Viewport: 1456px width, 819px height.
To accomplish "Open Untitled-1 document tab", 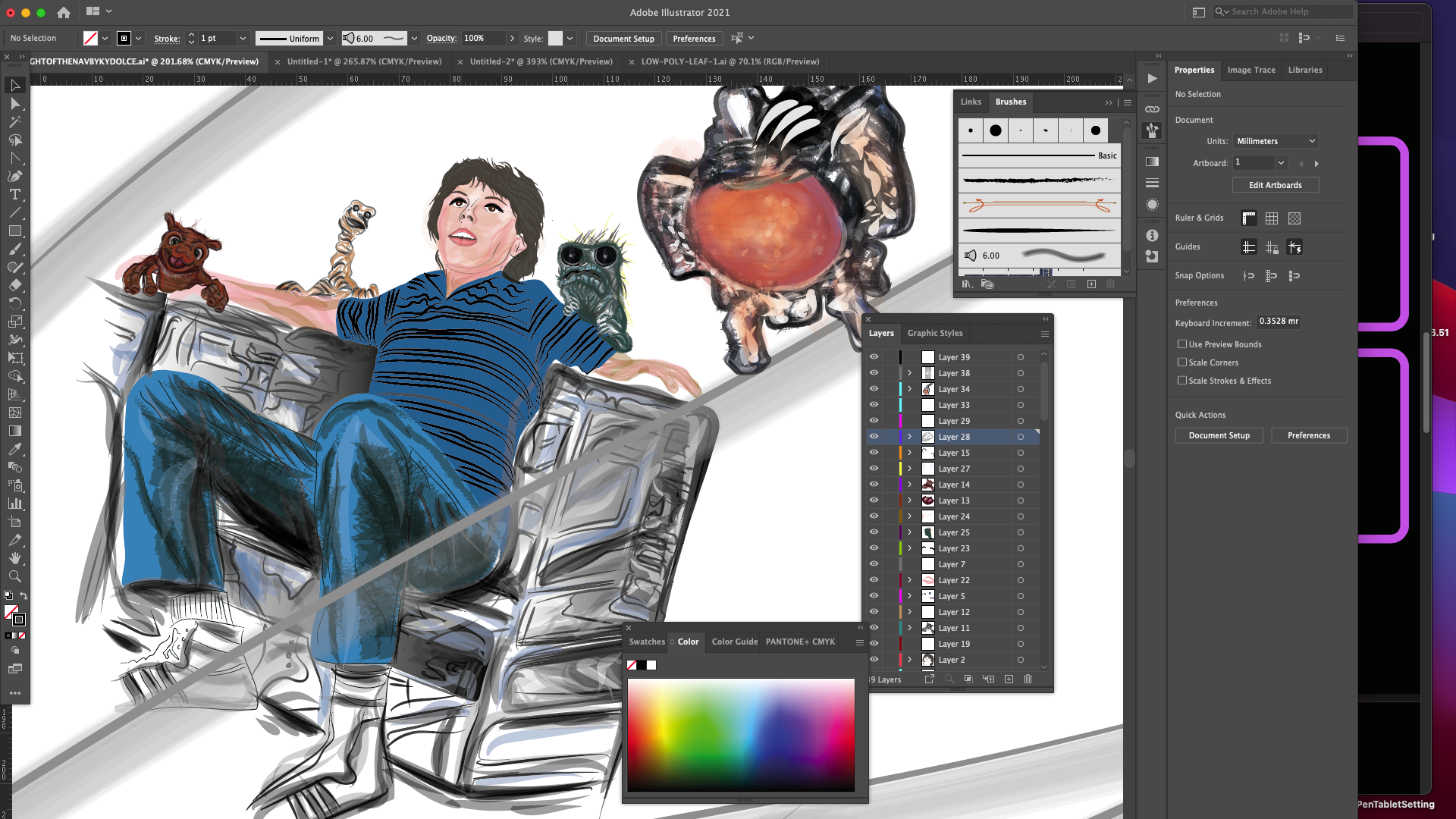I will pos(364,61).
